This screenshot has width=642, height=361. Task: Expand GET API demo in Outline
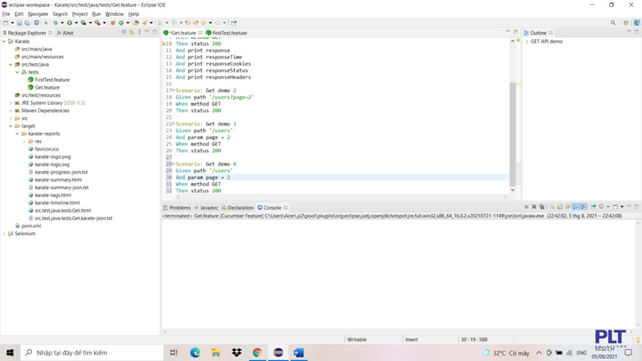click(527, 41)
